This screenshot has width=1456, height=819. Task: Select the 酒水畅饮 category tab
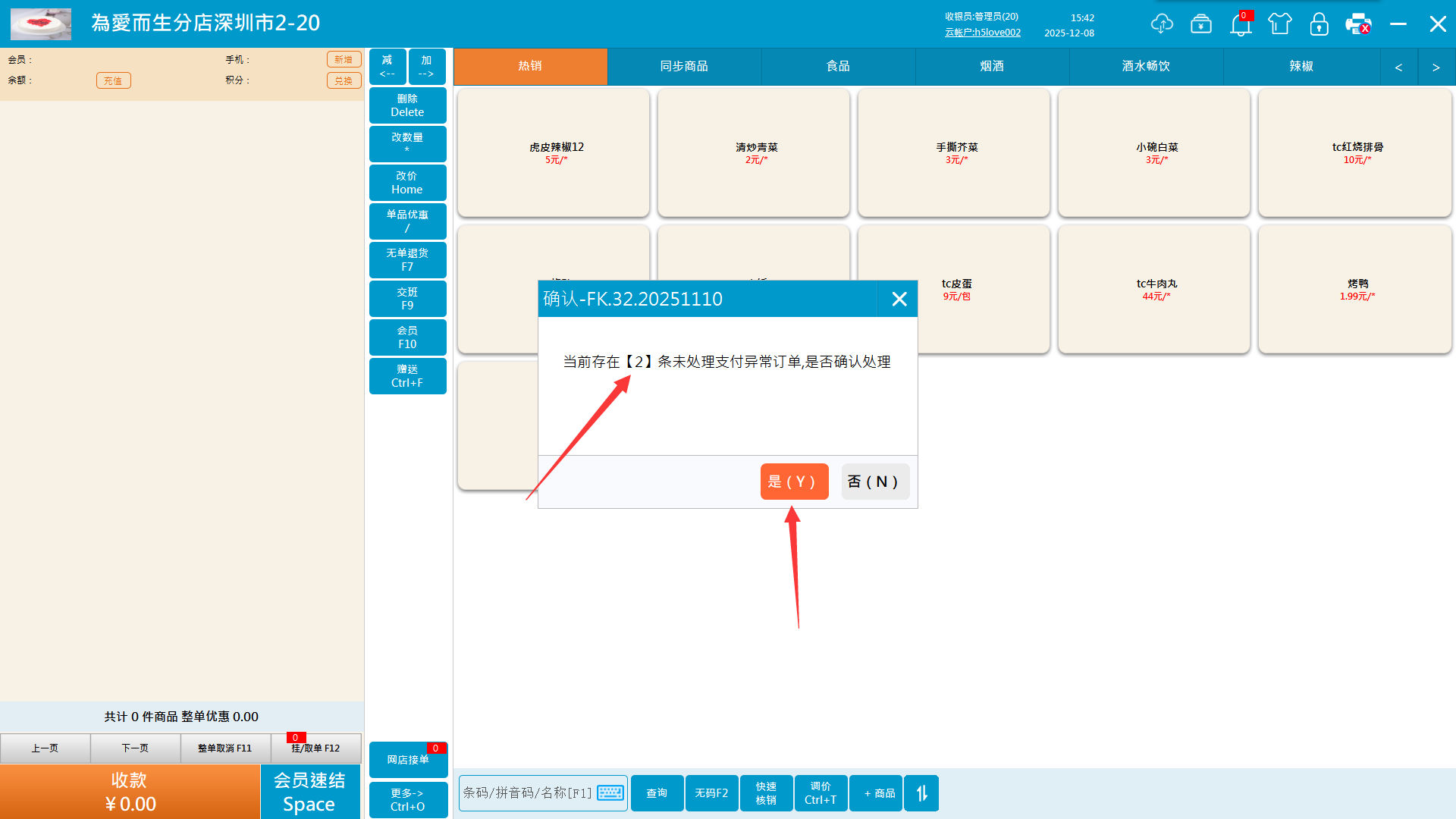pyautogui.click(x=1146, y=67)
